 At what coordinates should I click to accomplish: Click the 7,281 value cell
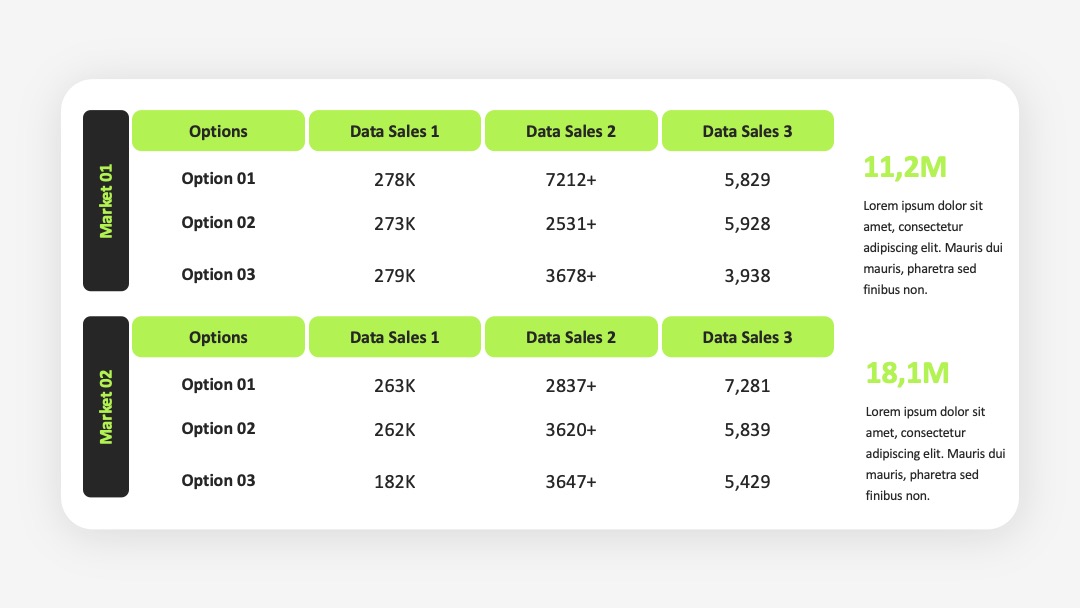(747, 386)
